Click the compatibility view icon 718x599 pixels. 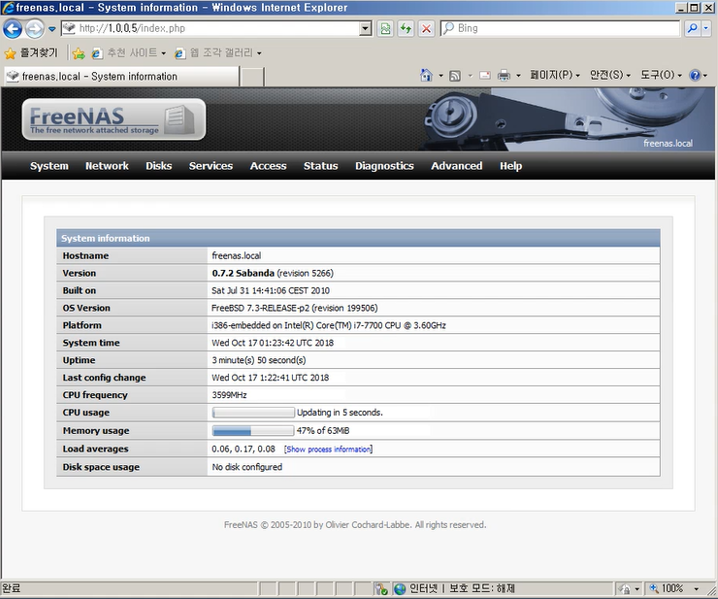pyautogui.click(x=386, y=28)
